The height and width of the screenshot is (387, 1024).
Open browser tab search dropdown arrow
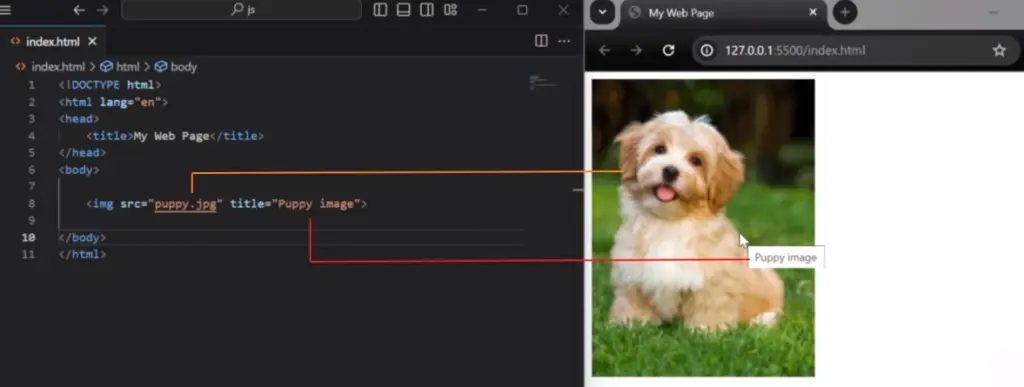[x=603, y=12]
